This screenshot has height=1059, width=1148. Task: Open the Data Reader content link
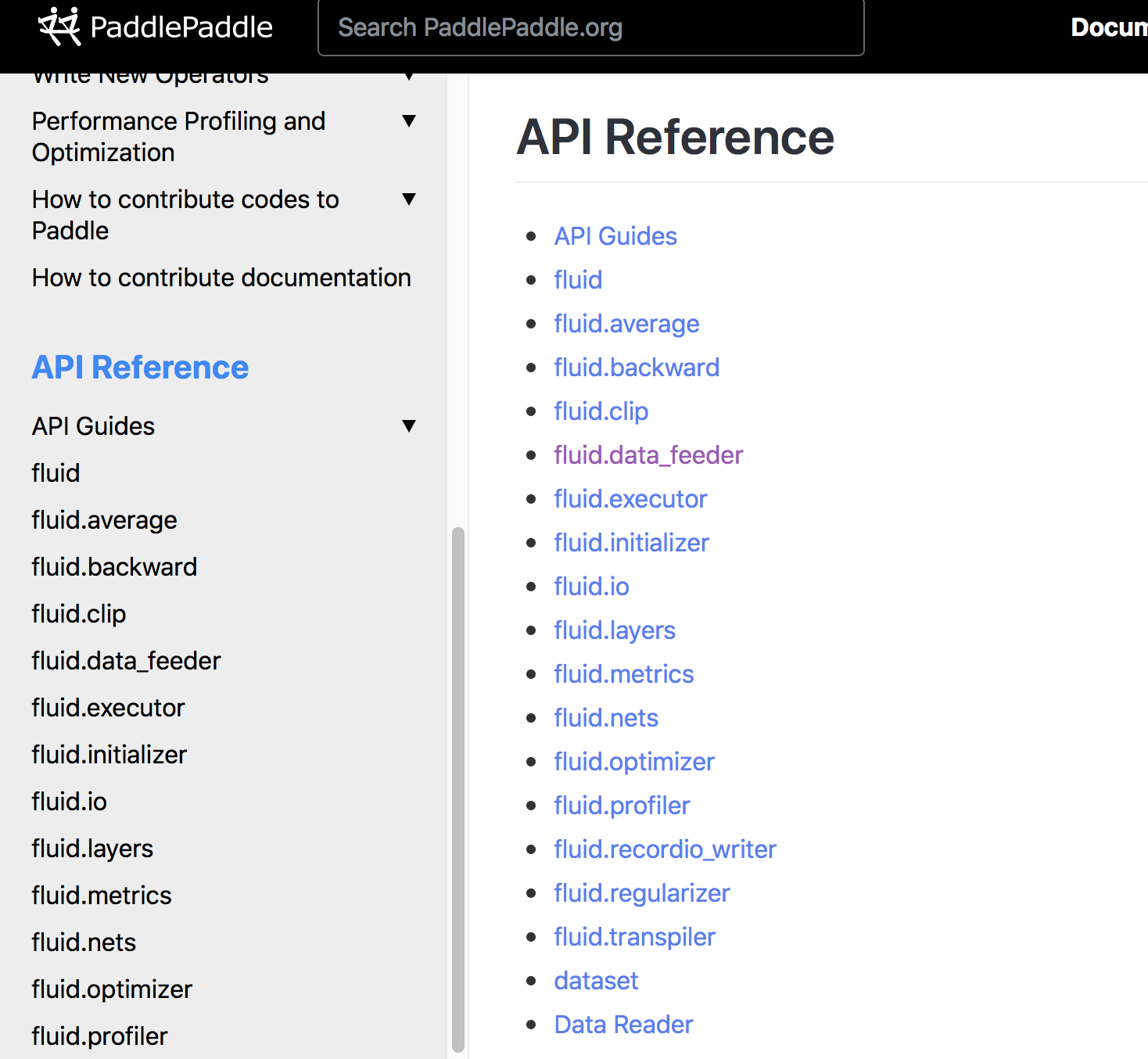coord(623,1025)
